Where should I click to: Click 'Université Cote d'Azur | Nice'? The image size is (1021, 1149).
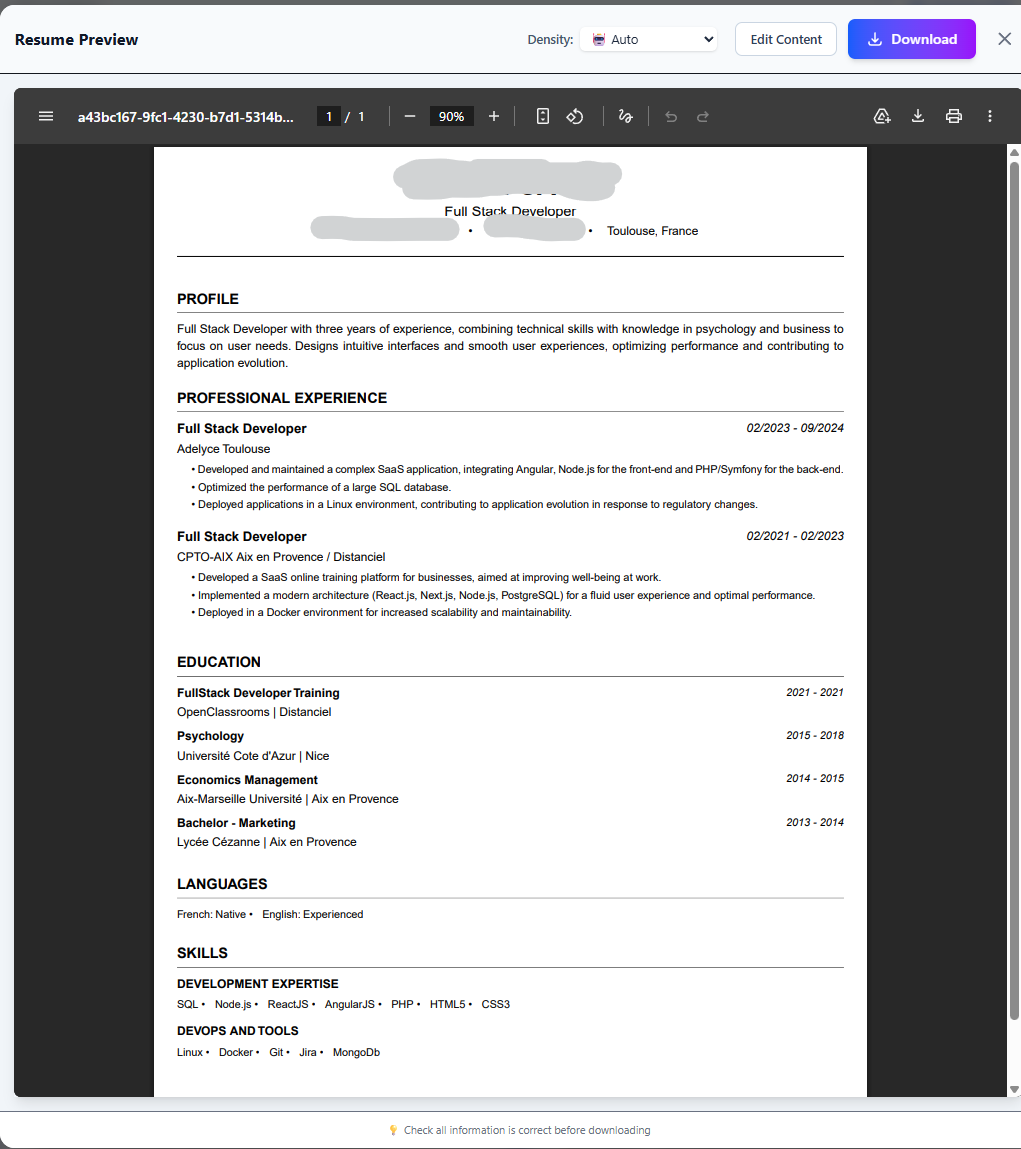pos(253,755)
